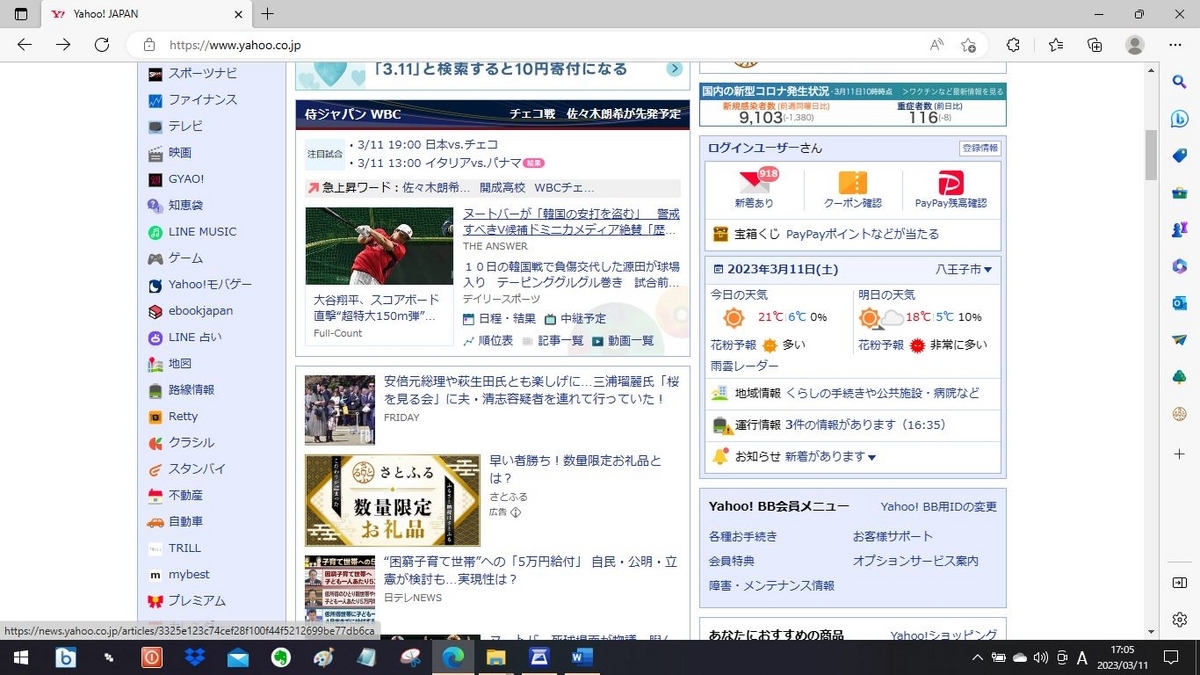Open Read aloud icon in address bar
The width and height of the screenshot is (1200, 675).
(937, 45)
